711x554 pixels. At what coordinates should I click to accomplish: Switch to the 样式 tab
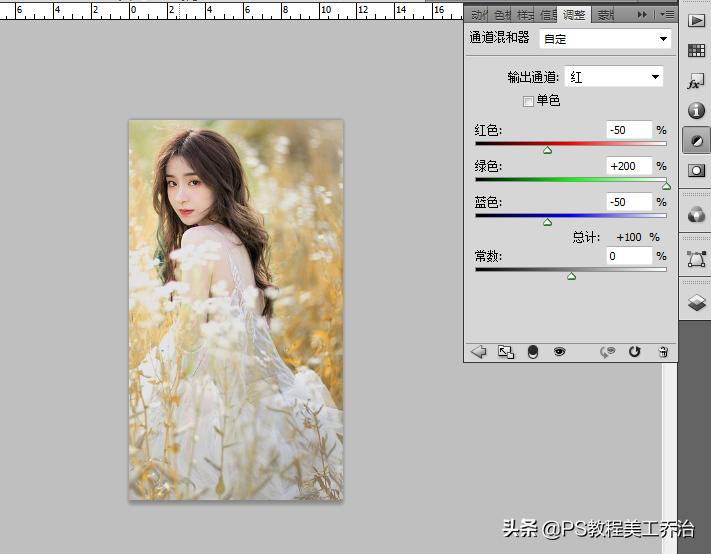tap(526, 15)
